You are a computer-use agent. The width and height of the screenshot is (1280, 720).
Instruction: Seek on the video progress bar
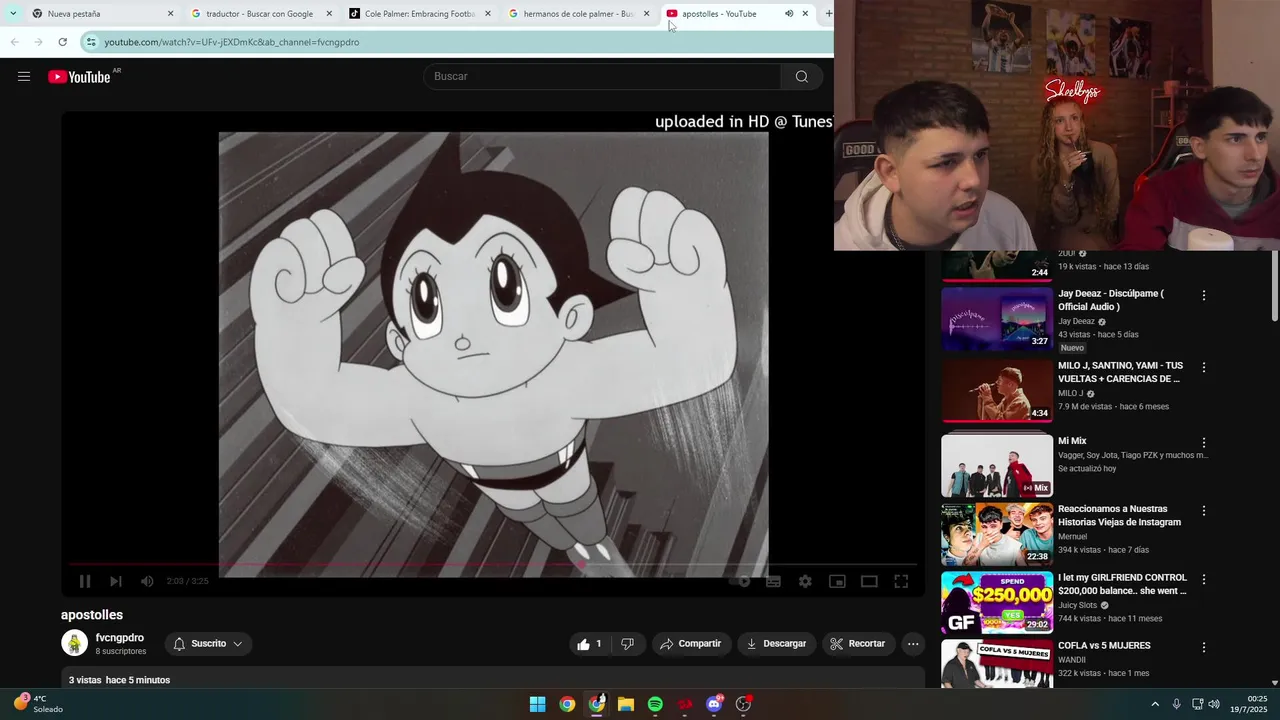click(493, 564)
